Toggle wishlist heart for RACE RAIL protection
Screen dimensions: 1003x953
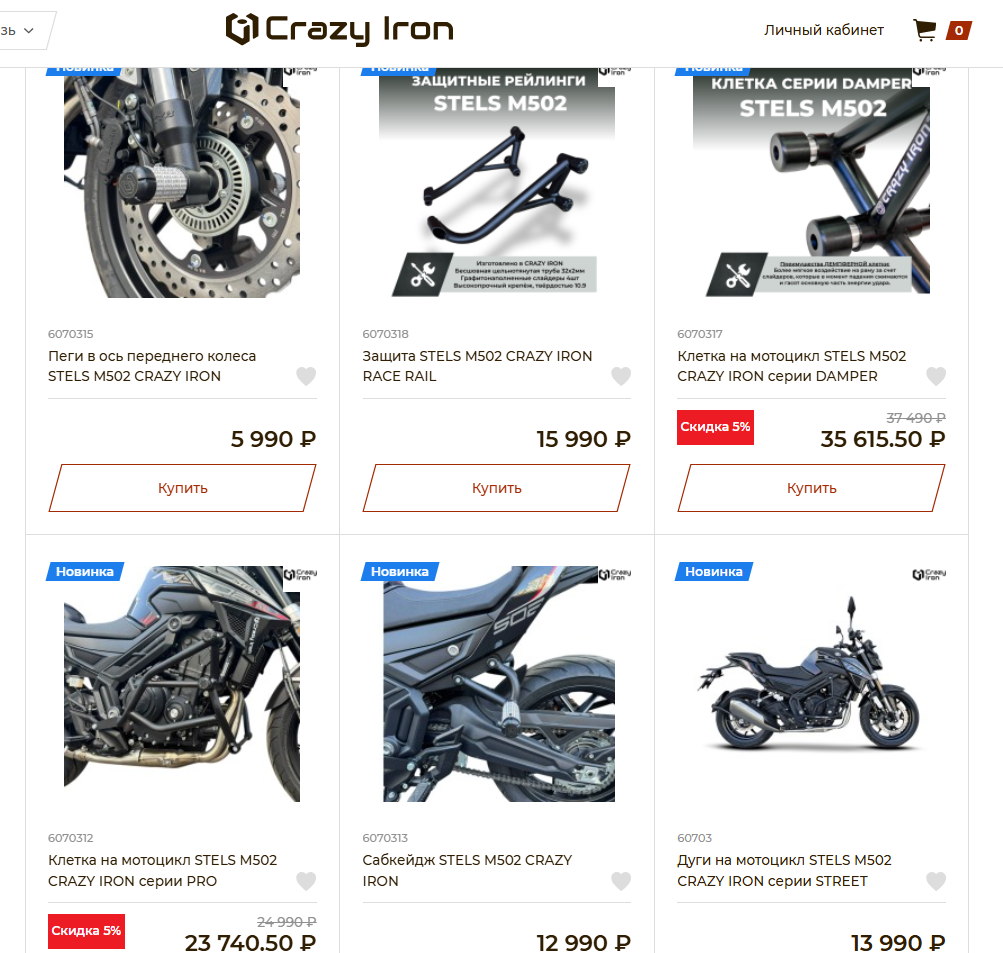tap(620, 376)
